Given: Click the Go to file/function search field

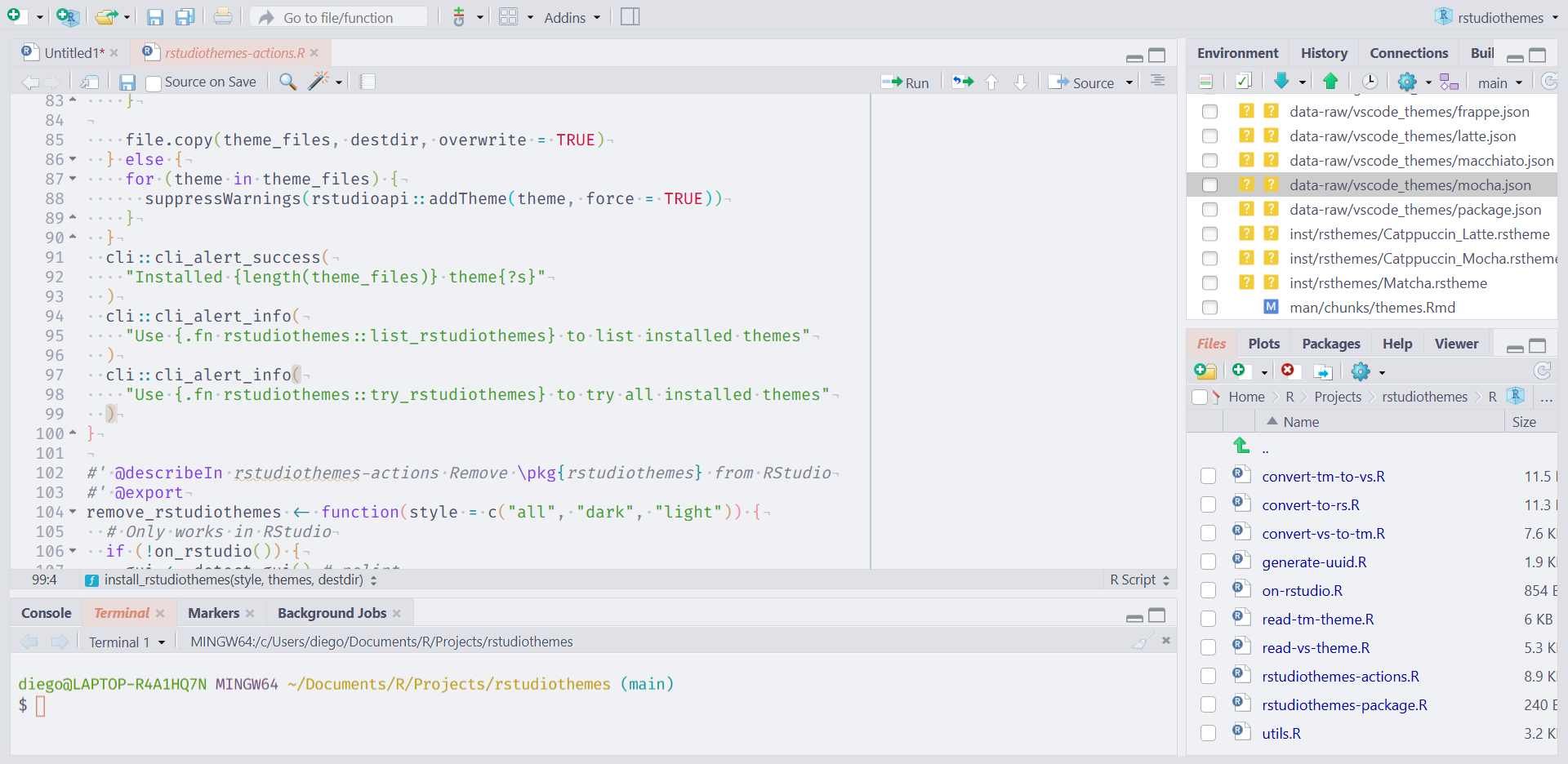Looking at the screenshot, I should point(338,17).
